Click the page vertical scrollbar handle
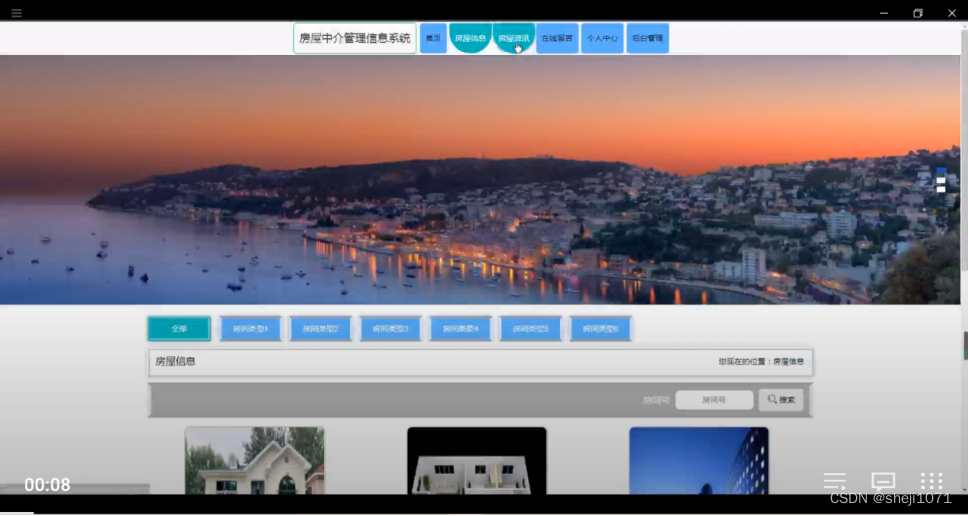 tap(965, 345)
